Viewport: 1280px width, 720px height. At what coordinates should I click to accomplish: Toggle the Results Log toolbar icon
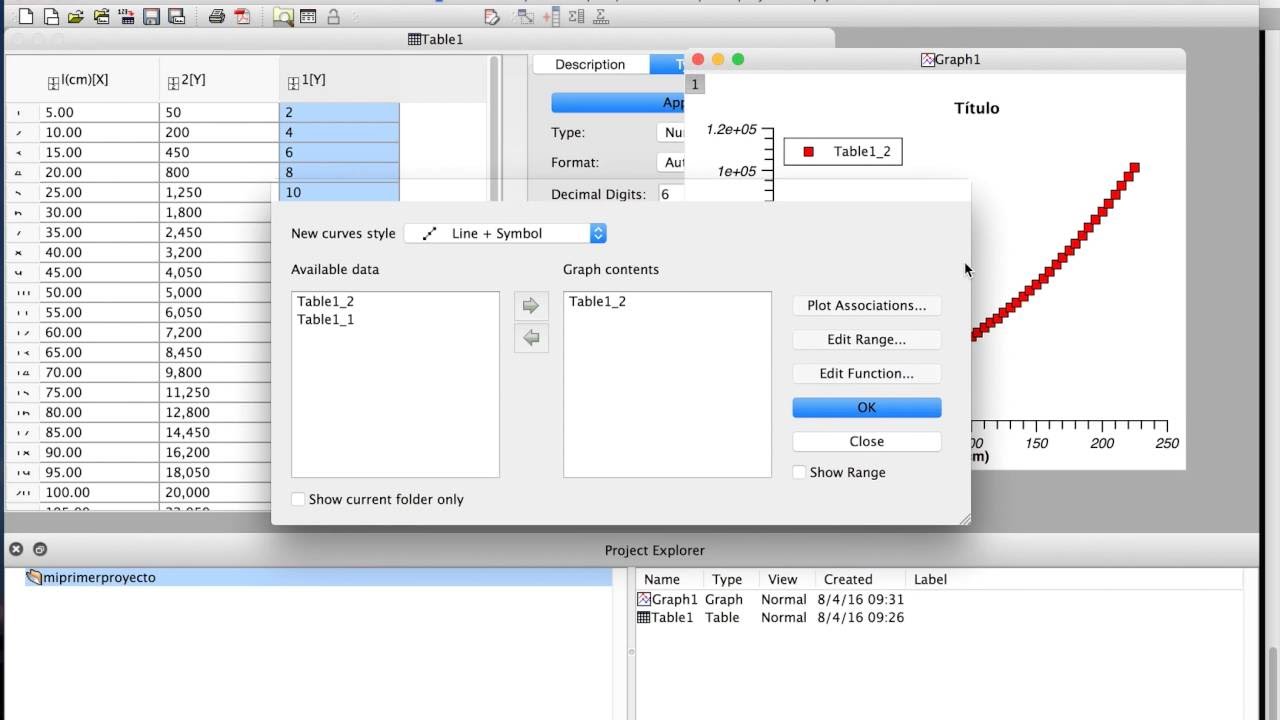pos(308,16)
